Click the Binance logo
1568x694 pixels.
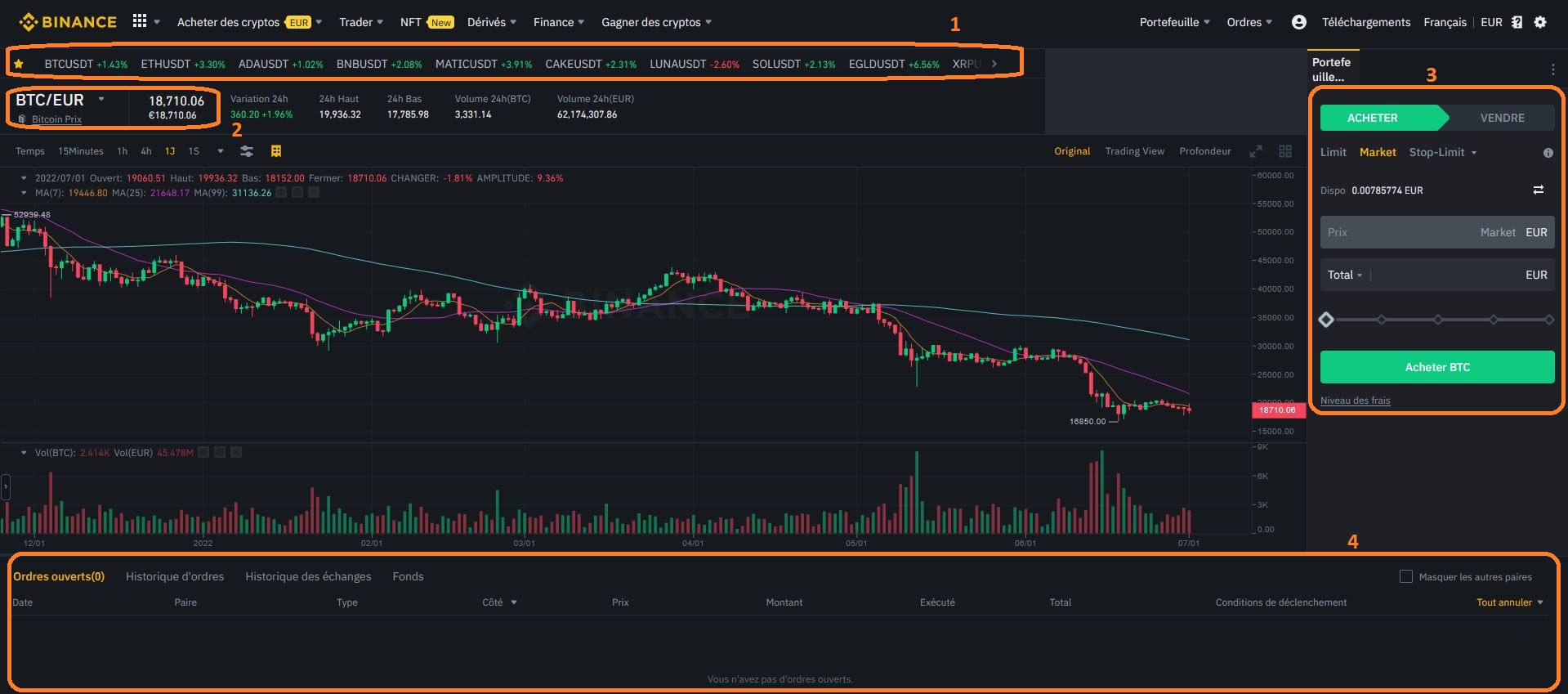click(x=69, y=22)
